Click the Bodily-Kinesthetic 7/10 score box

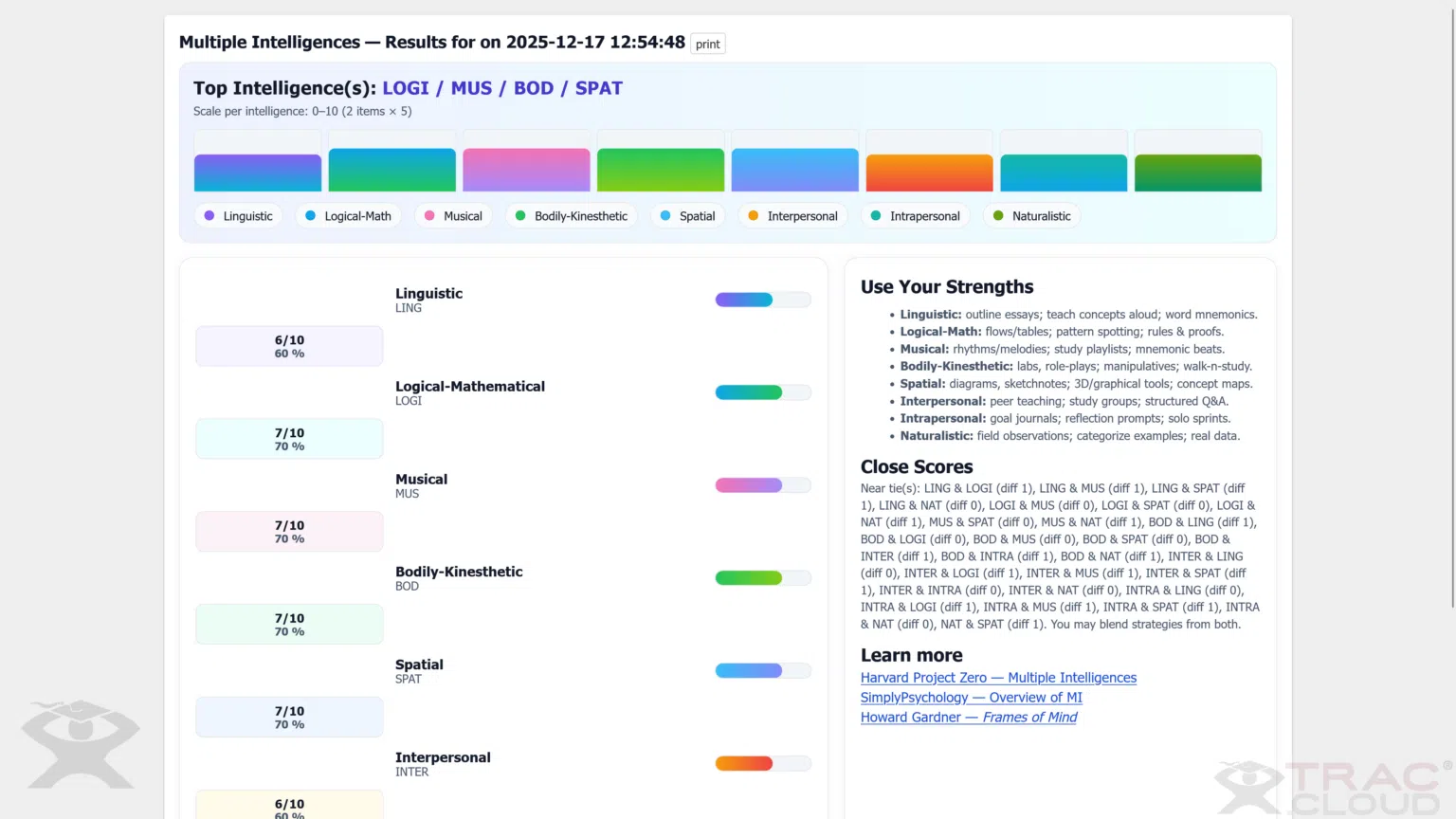pyautogui.click(x=289, y=625)
